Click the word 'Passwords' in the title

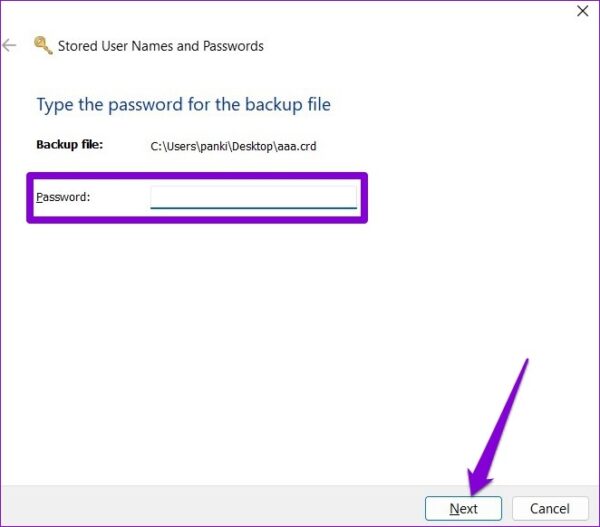tap(233, 46)
